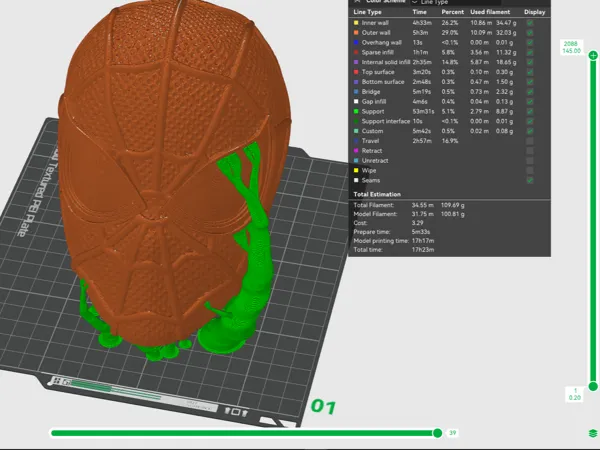Click the green plate number "01"
This screenshot has width=600, height=450.
click(324, 406)
